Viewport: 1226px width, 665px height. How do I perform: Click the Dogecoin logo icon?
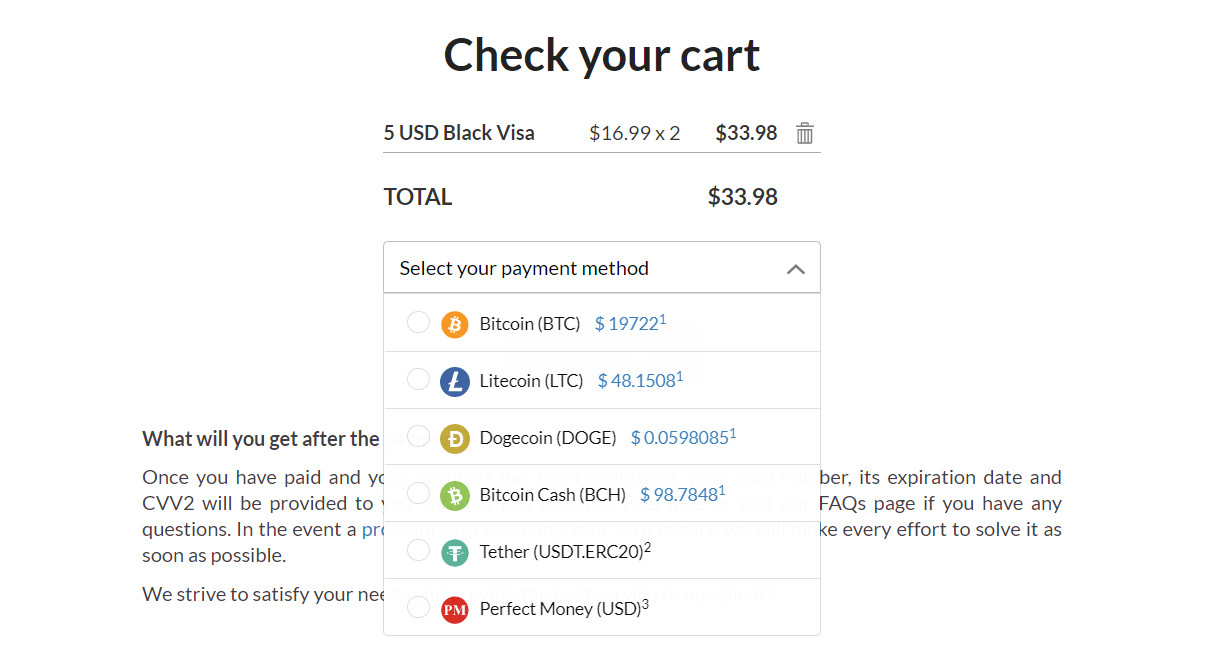point(454,438)
